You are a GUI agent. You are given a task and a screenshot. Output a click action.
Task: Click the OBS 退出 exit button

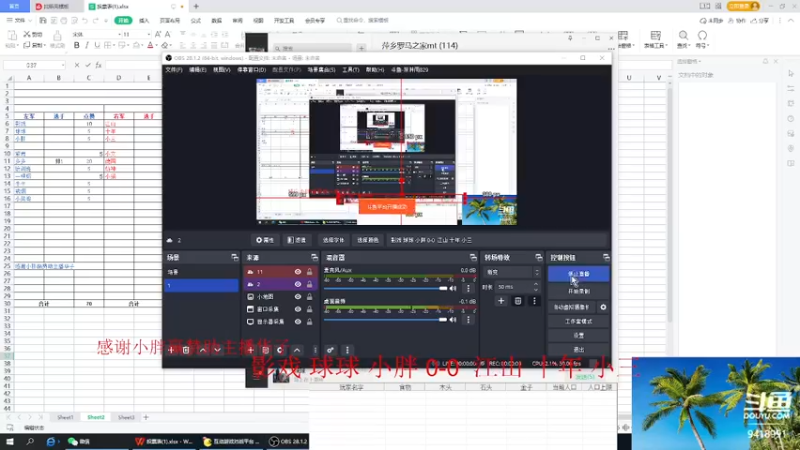click(579, 349)
